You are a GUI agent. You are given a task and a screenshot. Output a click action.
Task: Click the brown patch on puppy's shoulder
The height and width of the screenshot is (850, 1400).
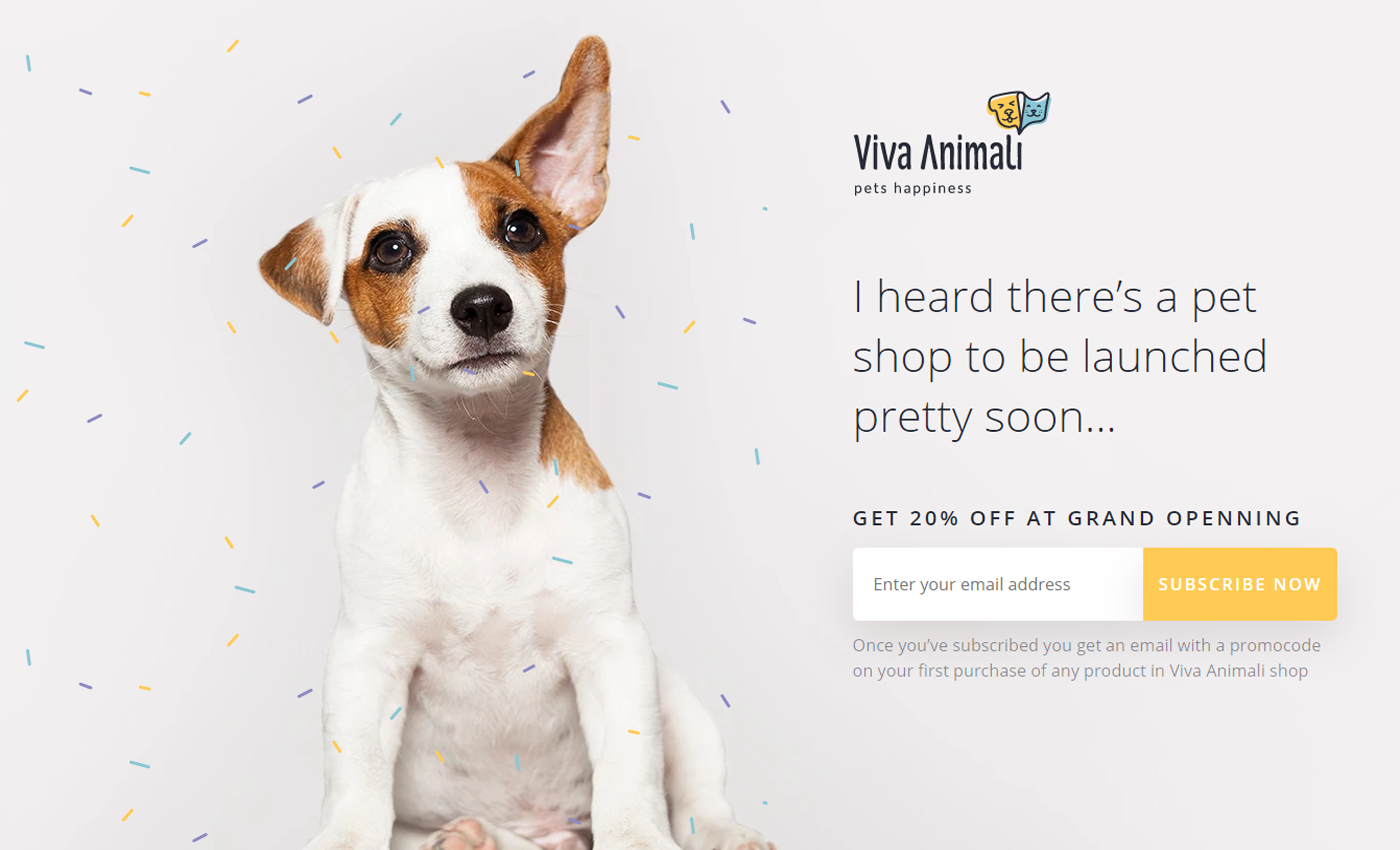pyautogui.click(x=574, y=441)
